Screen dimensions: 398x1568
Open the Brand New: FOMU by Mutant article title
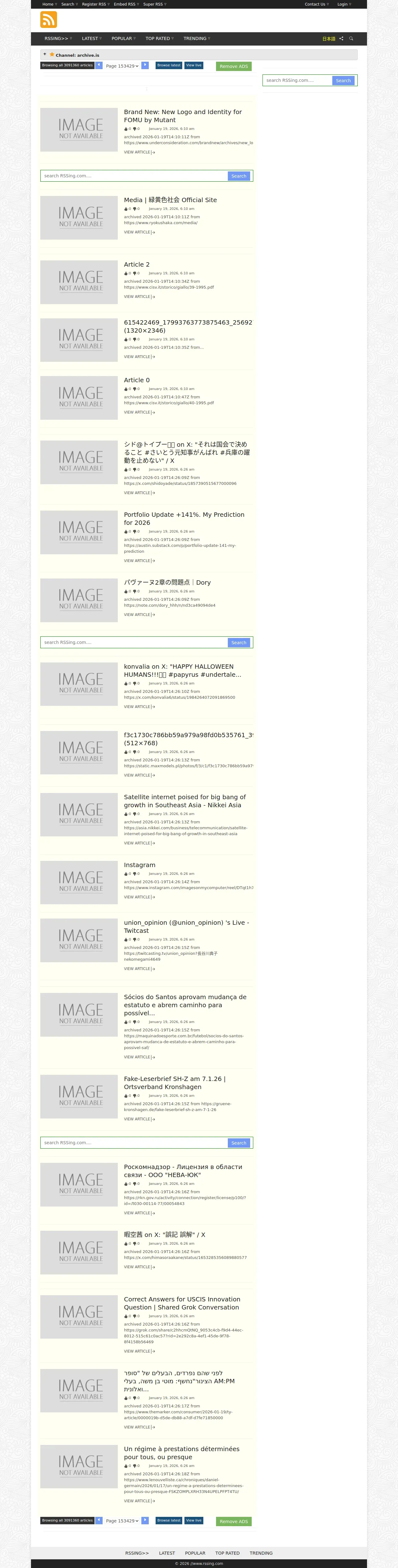[x=183, y=116]
